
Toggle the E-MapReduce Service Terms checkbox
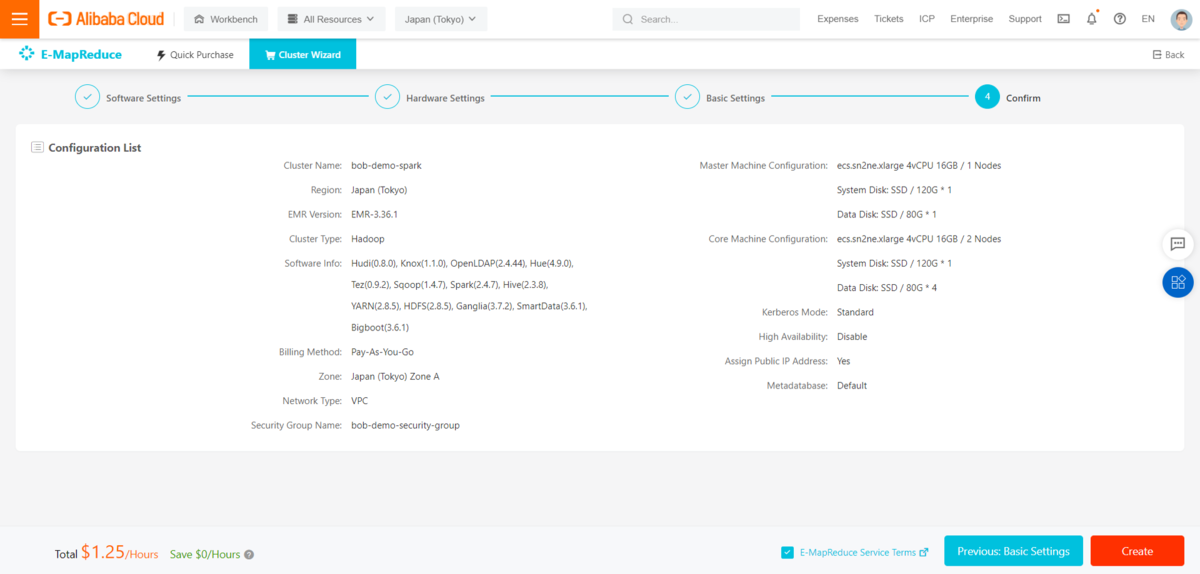pos(788,552)
